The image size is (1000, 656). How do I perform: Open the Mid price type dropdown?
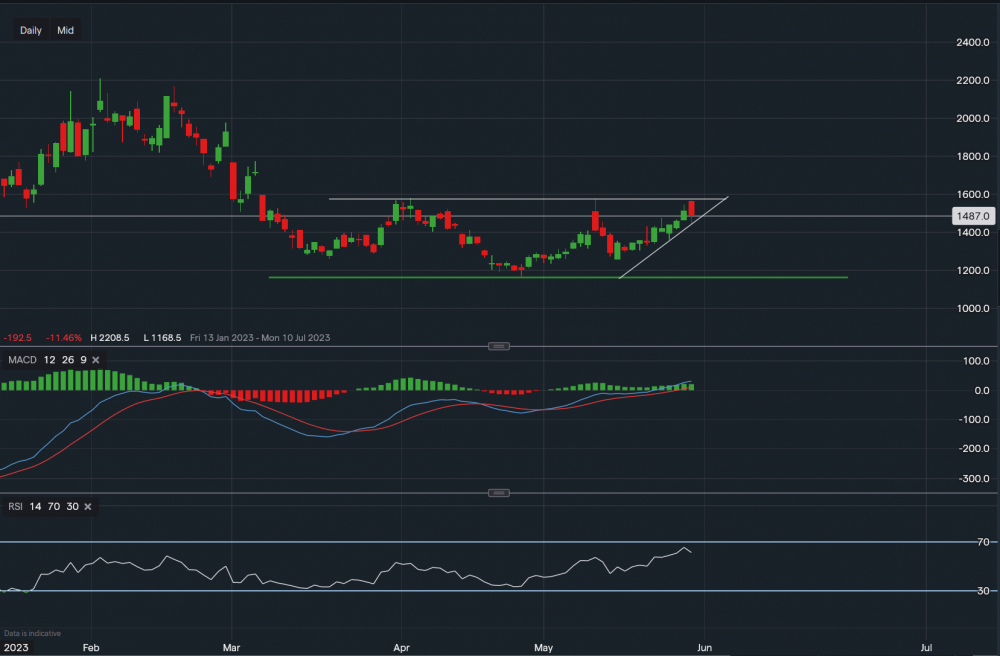click(x=65, y=30)
